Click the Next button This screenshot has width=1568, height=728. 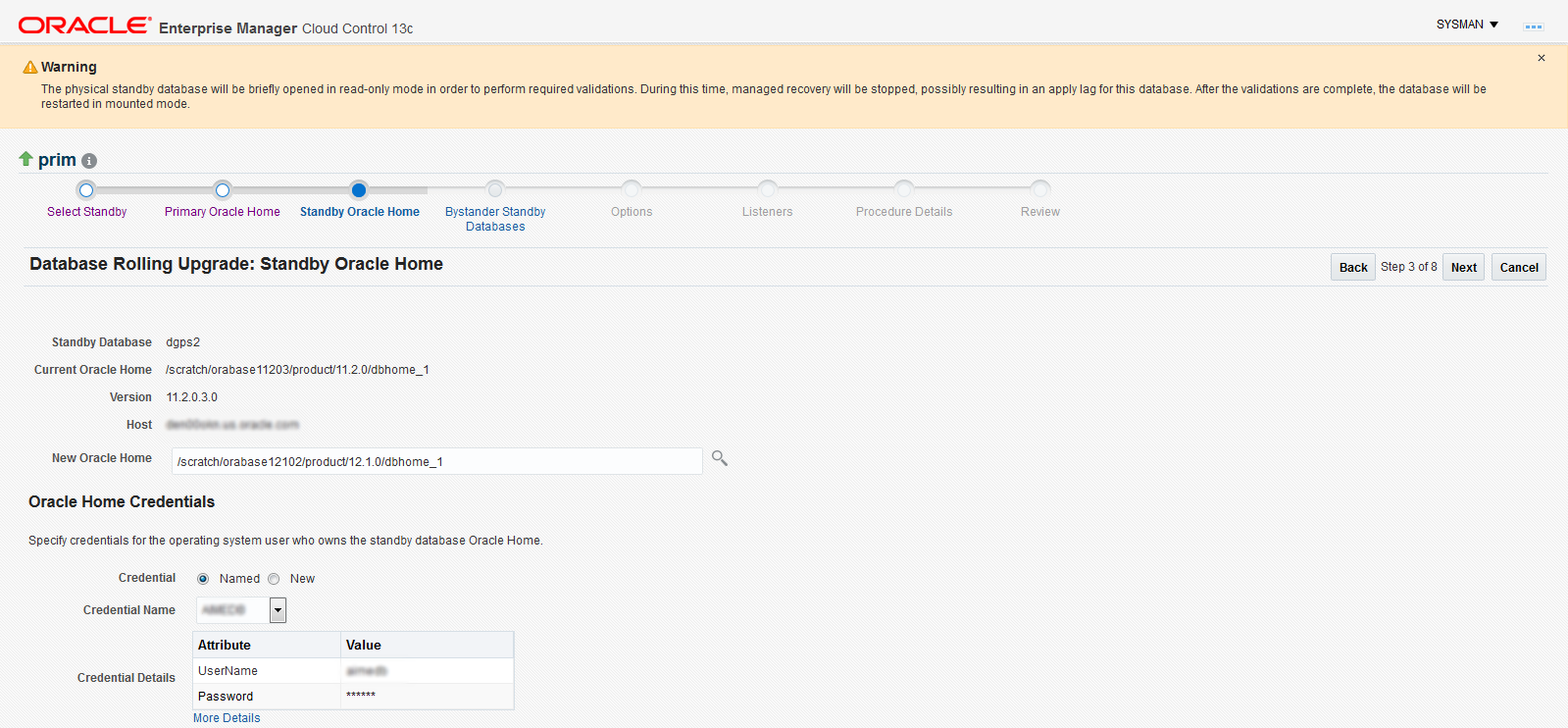click(1463, 267)
